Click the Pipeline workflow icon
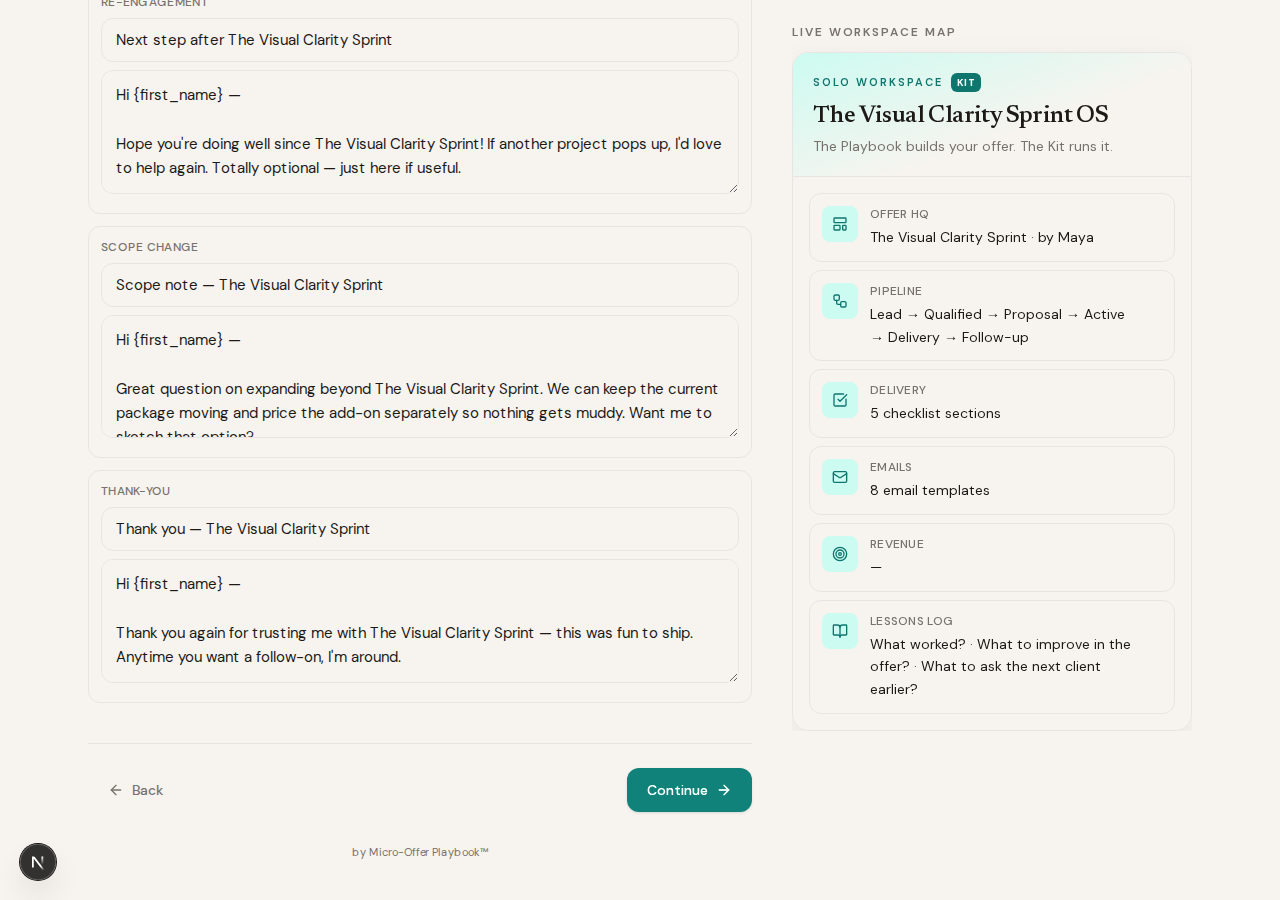1280x900 pixels. (x=840, y=301)
